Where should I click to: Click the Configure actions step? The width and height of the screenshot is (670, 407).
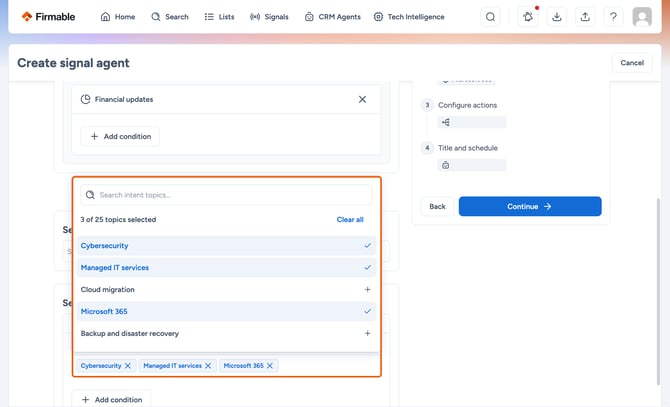coord(467,105)
